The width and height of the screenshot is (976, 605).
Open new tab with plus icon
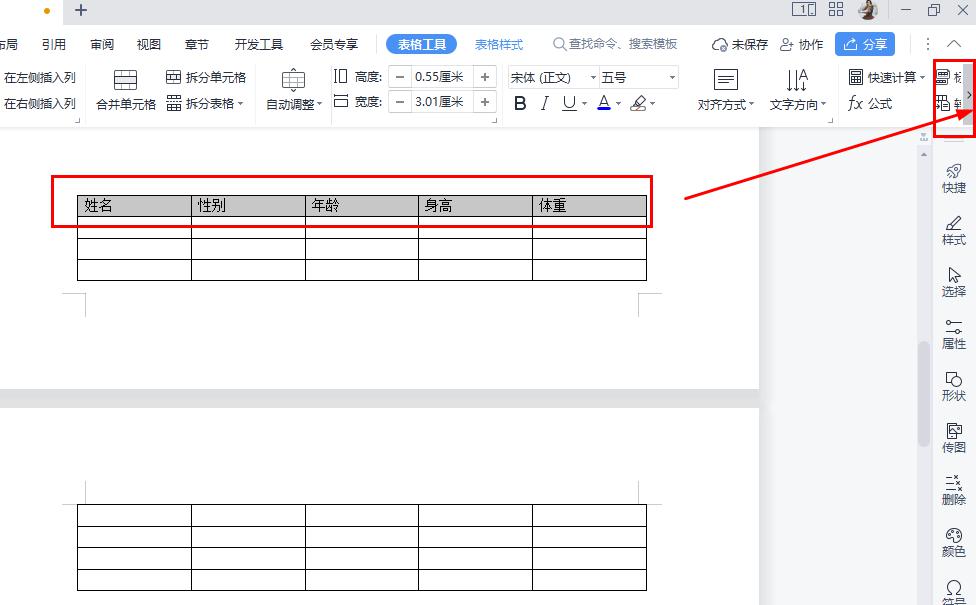point(81,10)
